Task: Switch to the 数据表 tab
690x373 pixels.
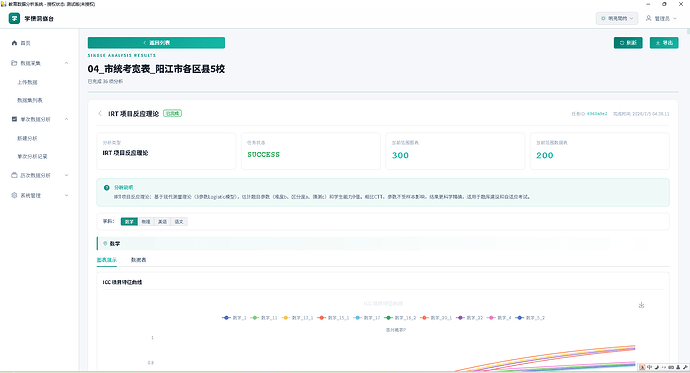Action: (139, 260)
